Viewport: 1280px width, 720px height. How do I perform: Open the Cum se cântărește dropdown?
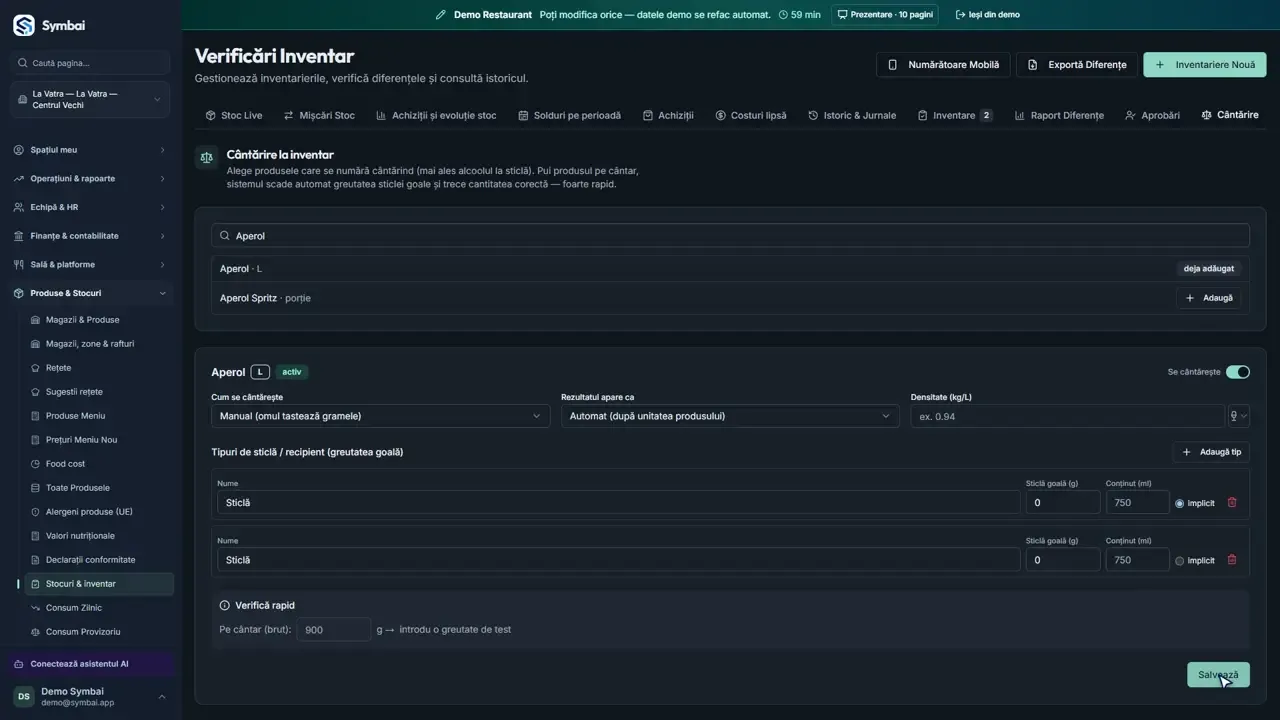380,416
